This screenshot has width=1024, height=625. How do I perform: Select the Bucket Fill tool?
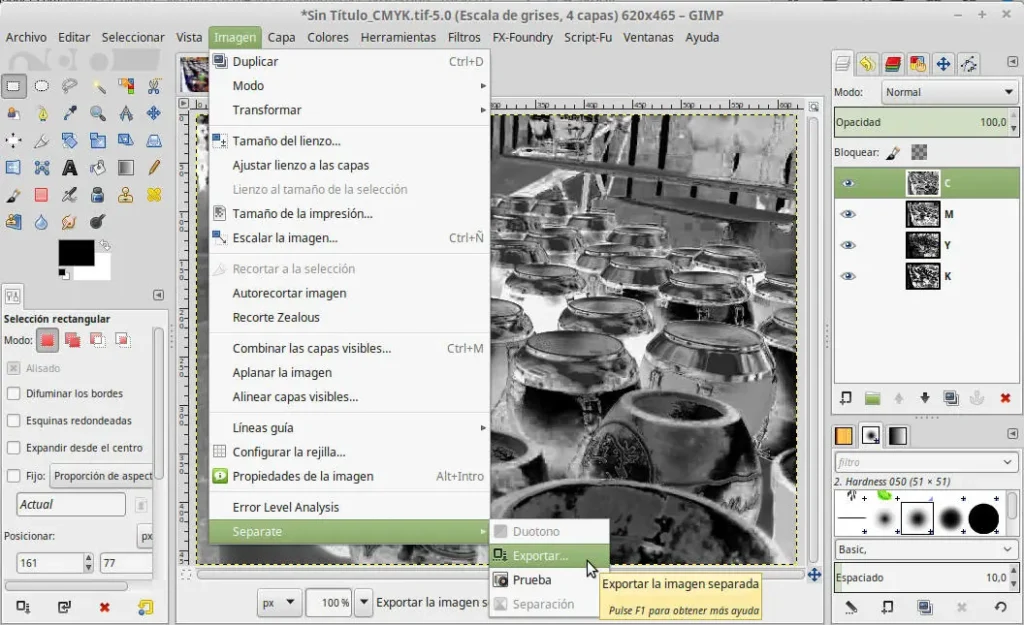[98, 168]
